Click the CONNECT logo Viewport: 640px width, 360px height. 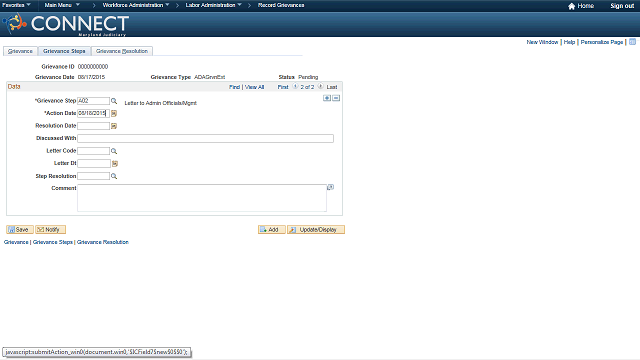pos(66,24)
